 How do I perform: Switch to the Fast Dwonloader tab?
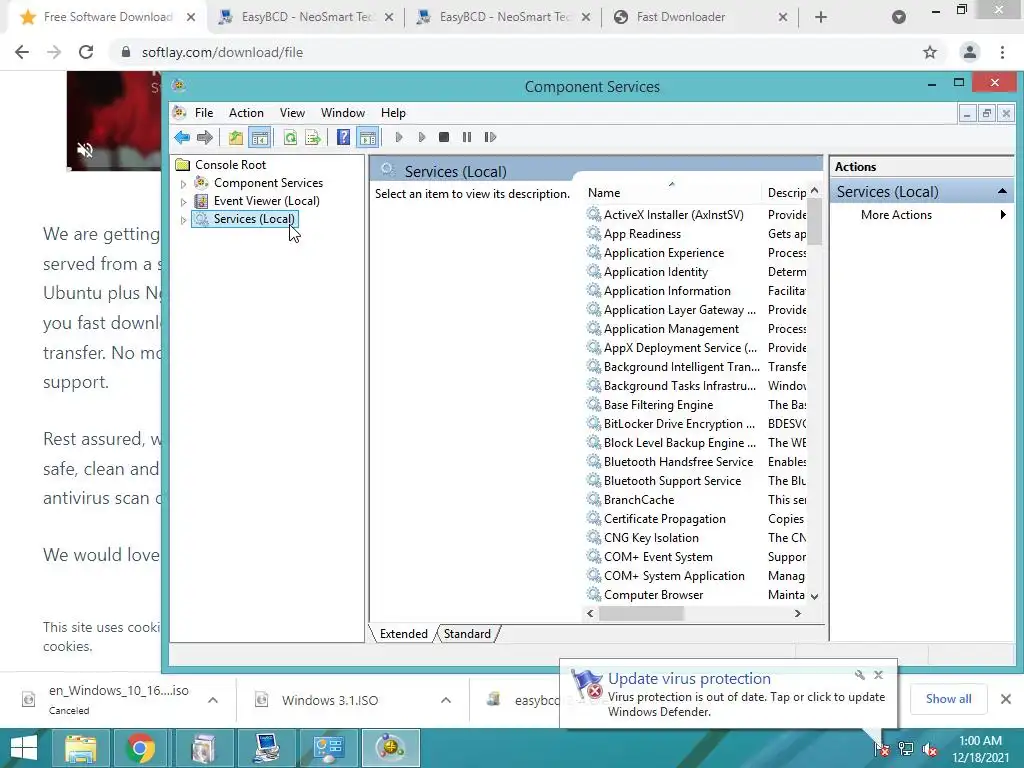point(681,17)
